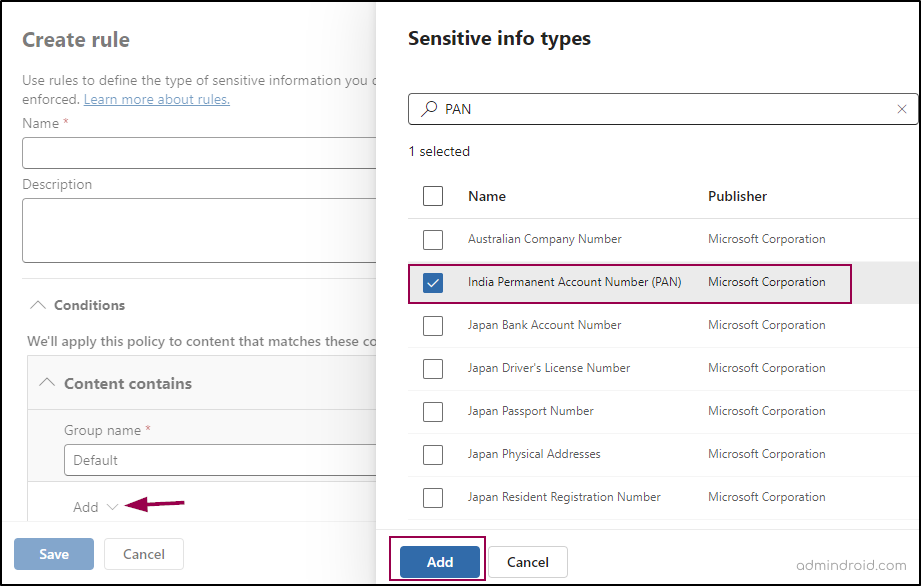
Task: Collapse the Conditions section
Action: (x=37, y=305)
